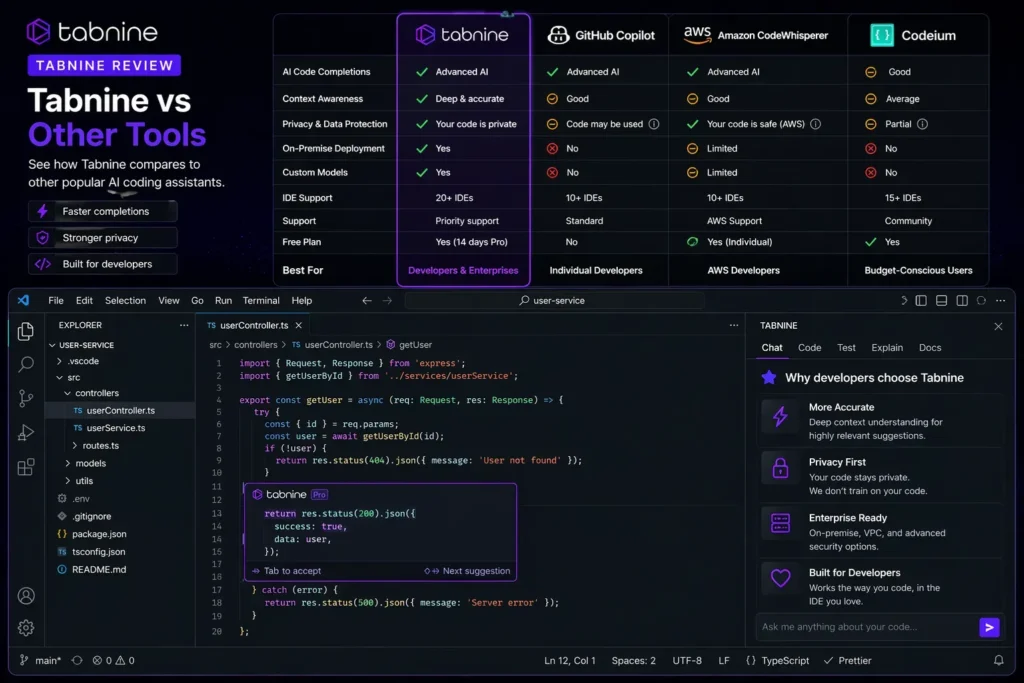The image size is (1024, 683).
Task: Open the Search activity bar icon
Action: click(x=25, y=364)
